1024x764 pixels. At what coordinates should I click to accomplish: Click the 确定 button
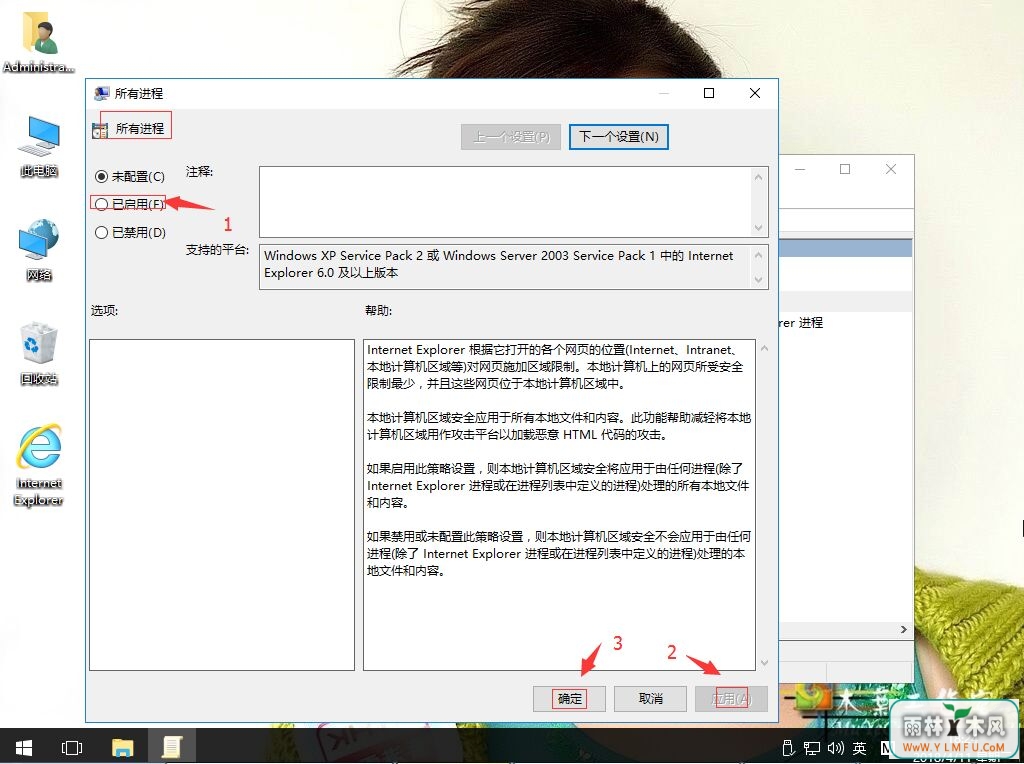[x=569, y=699]
